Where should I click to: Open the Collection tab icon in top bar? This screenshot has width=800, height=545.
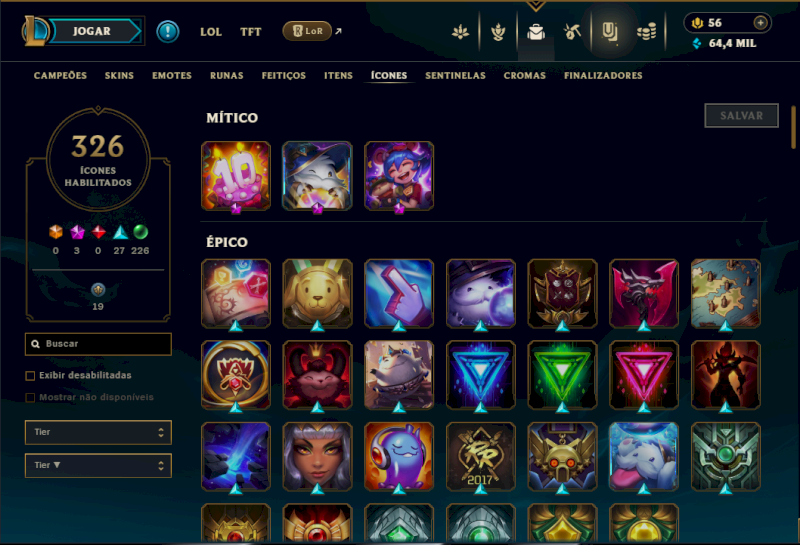610,32
